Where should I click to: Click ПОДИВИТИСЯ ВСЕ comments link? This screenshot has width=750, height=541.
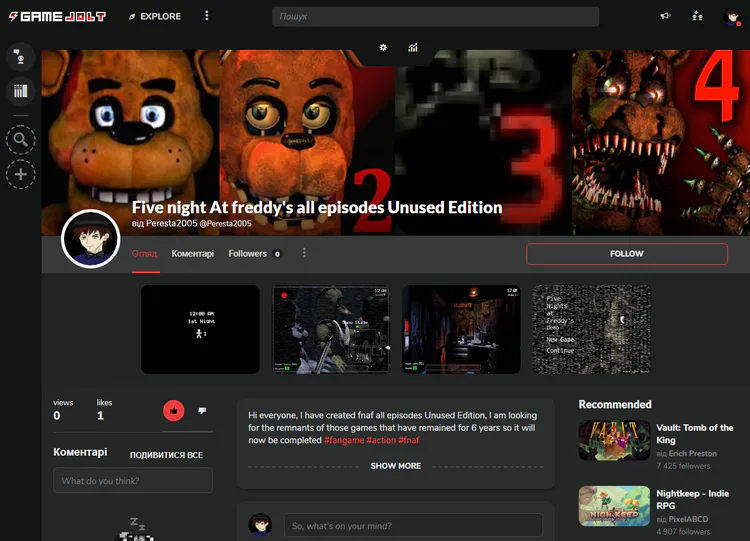[x=166, y=455]
